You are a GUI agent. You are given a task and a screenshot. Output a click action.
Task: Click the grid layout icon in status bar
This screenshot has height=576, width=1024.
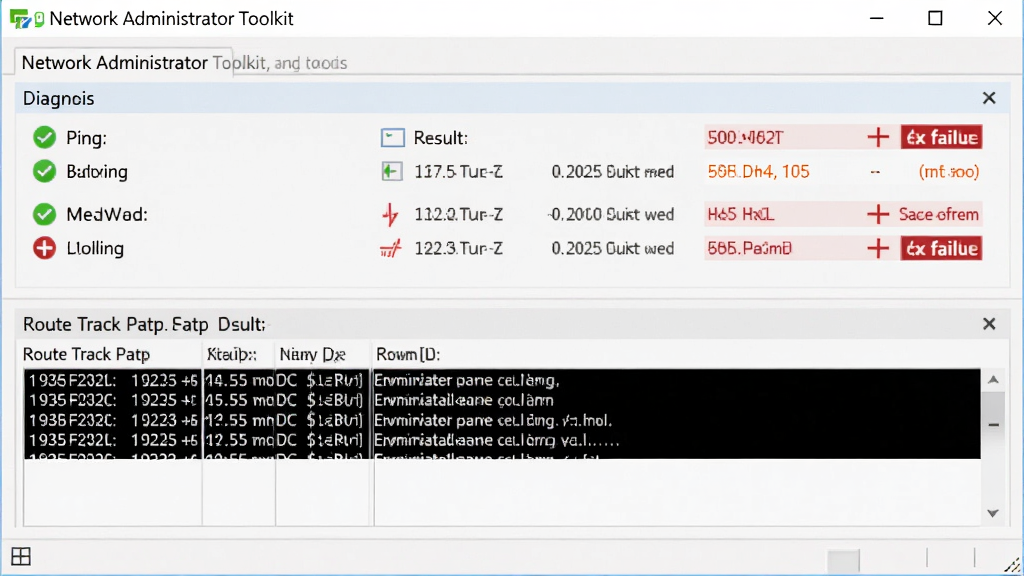pyautogui.click(x=21, y=556)
